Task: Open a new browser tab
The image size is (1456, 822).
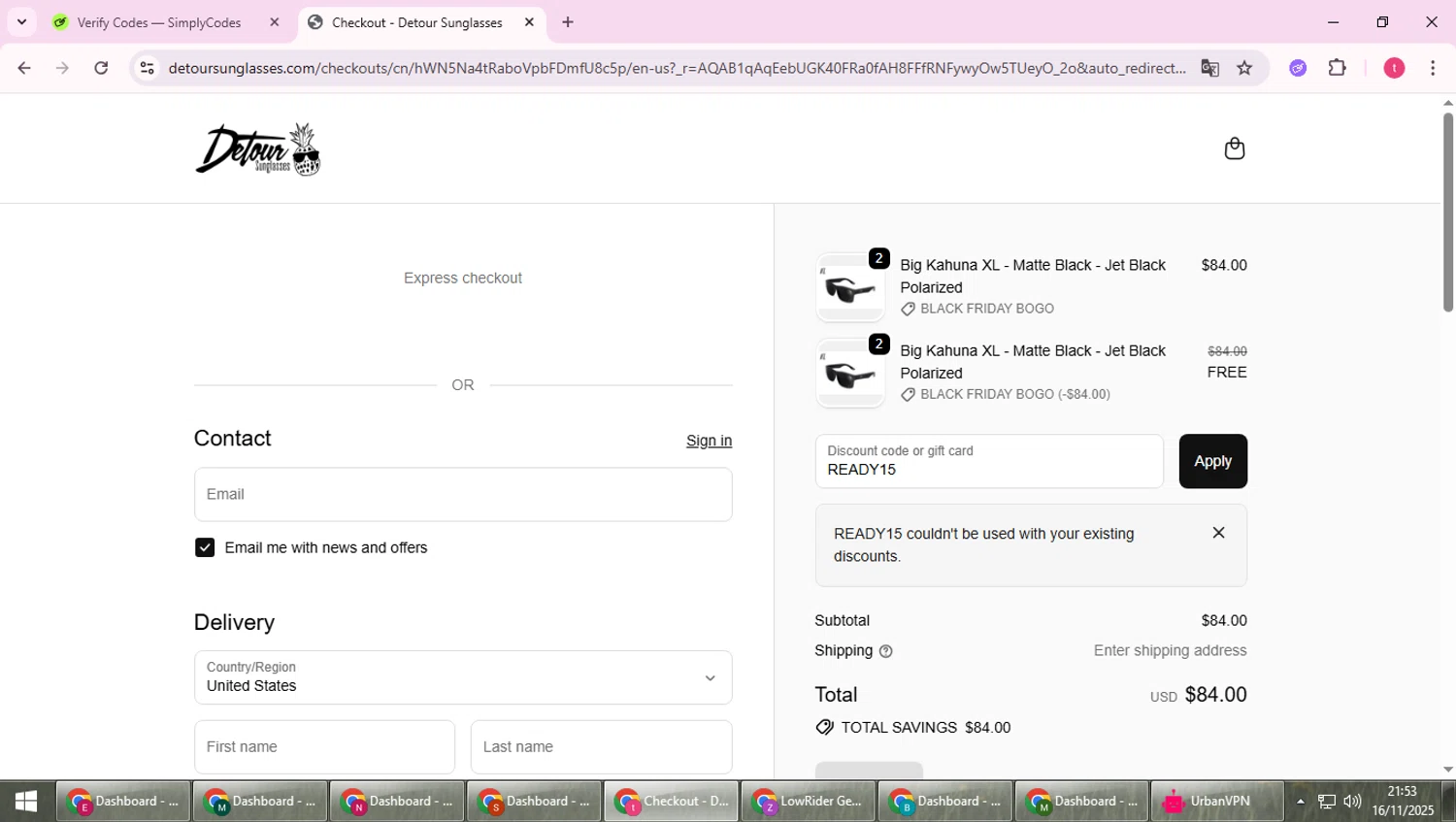Action: click(568, 22)
